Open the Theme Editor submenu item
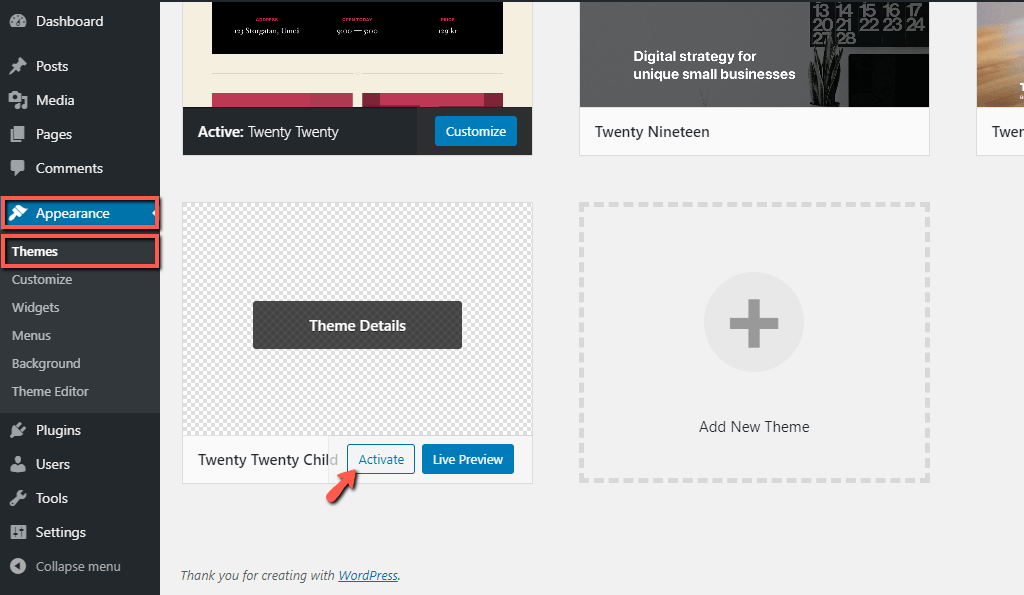This screenshot has width=1024, height=595. tap(50, 391)
